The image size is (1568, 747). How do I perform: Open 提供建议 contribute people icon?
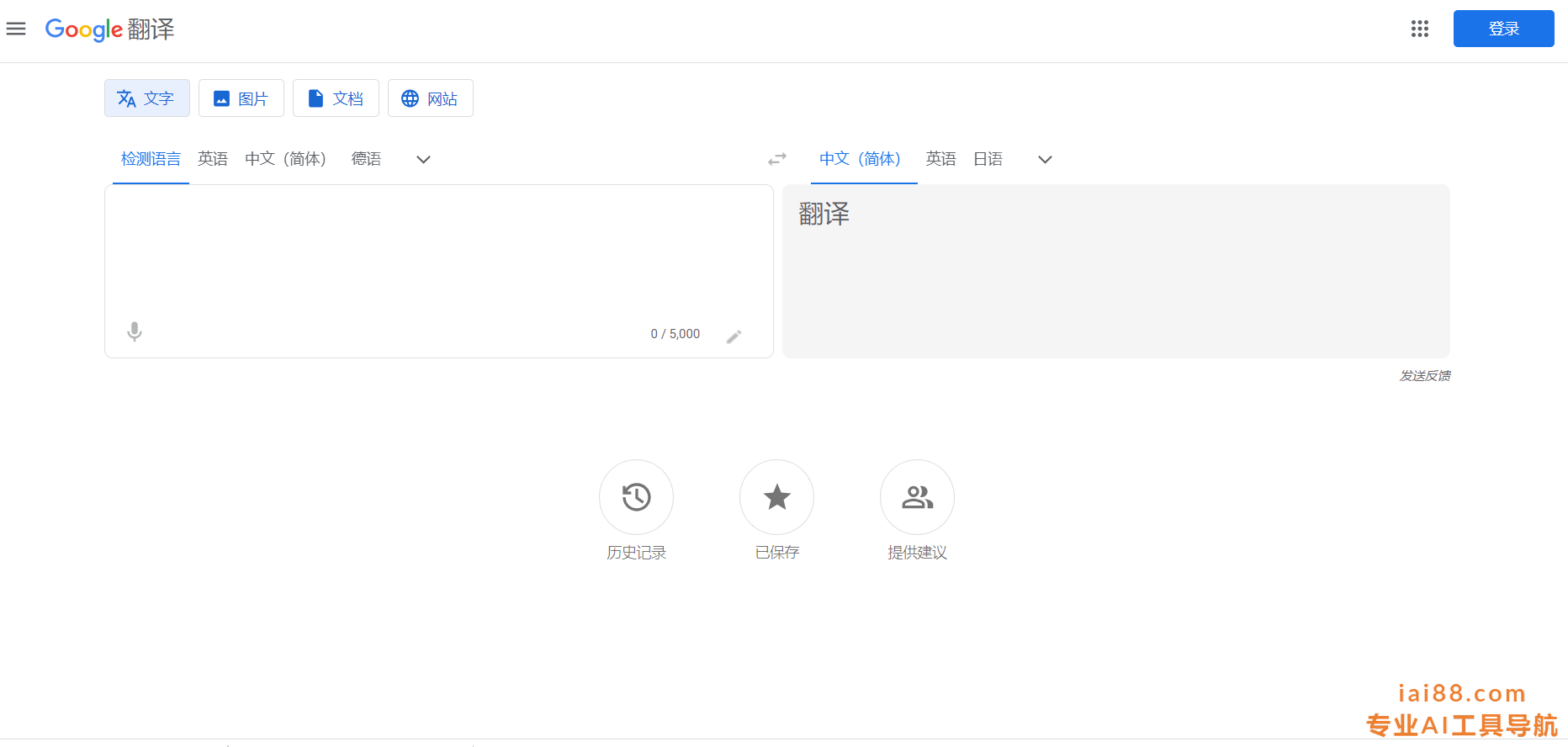coord(917,497)
